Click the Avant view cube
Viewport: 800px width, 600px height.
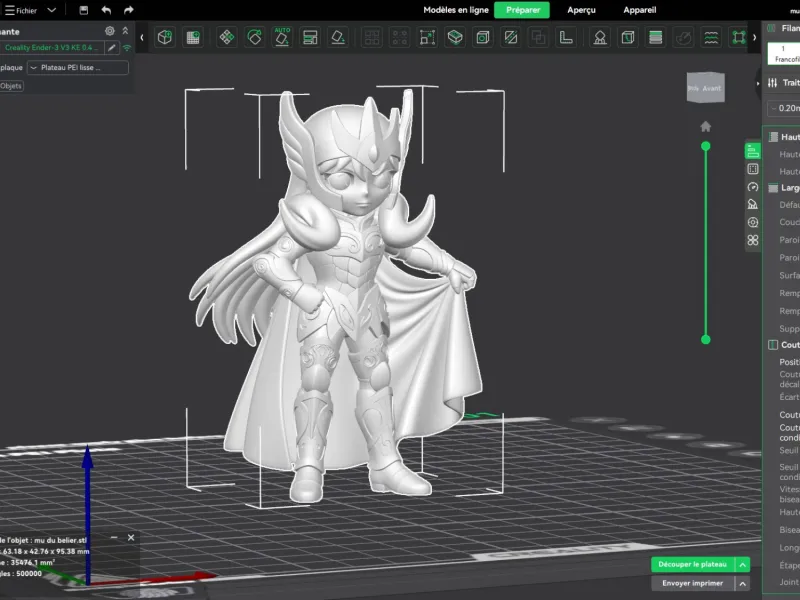pos(706,88)
